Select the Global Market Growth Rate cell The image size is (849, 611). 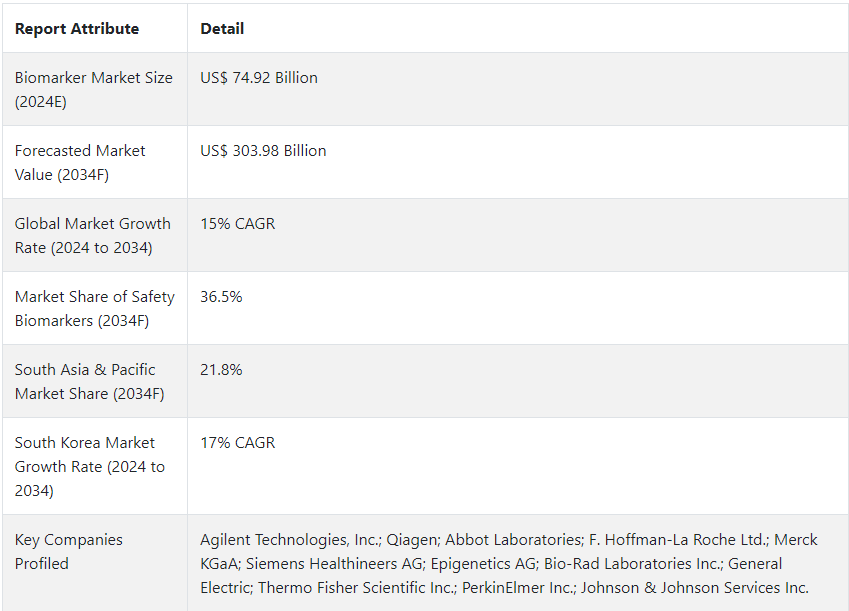[93, 235]
